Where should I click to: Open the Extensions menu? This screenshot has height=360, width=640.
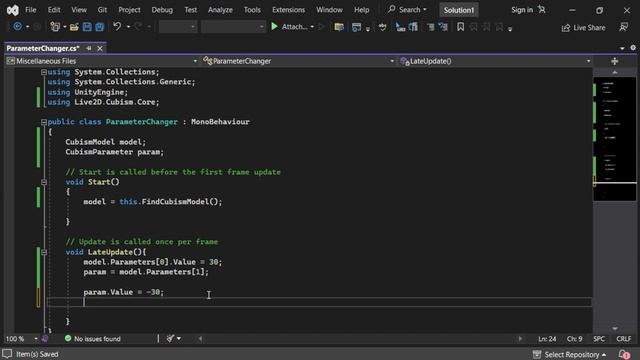tap(289, 10)
